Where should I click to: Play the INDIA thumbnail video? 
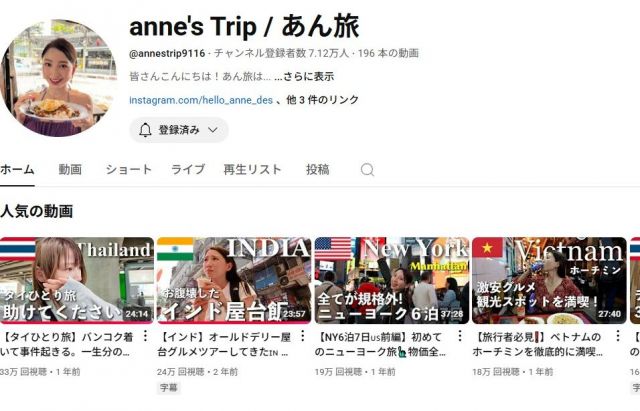tap(234, 280)
